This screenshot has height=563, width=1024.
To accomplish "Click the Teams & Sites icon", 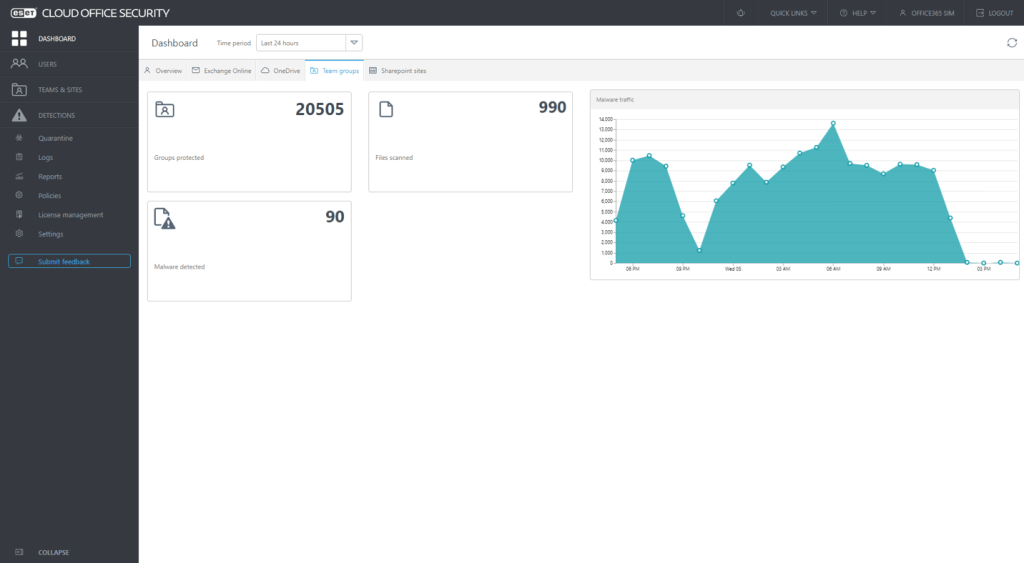I will click(19, 89).
